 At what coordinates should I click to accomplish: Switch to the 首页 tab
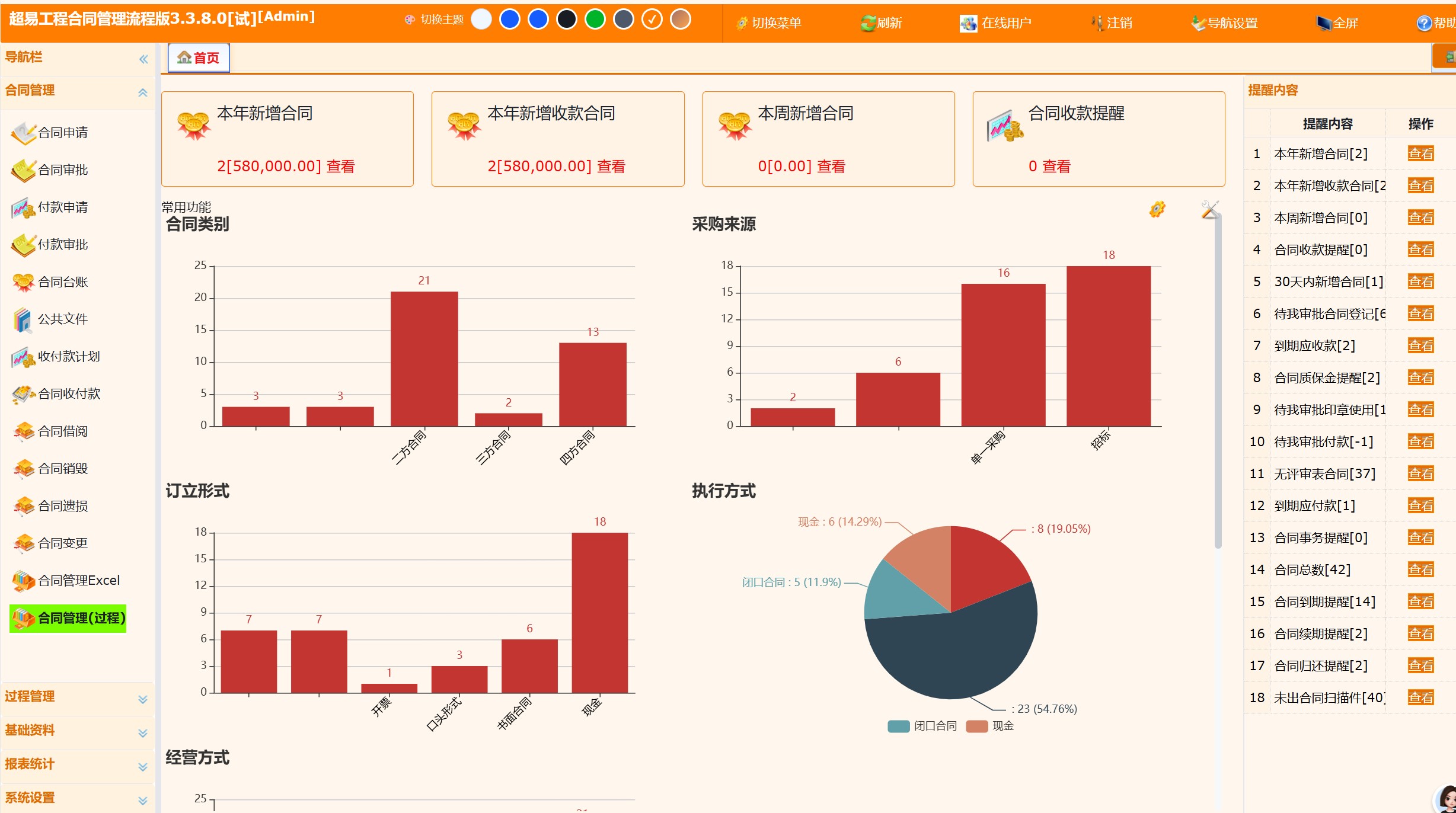point(199,58)
